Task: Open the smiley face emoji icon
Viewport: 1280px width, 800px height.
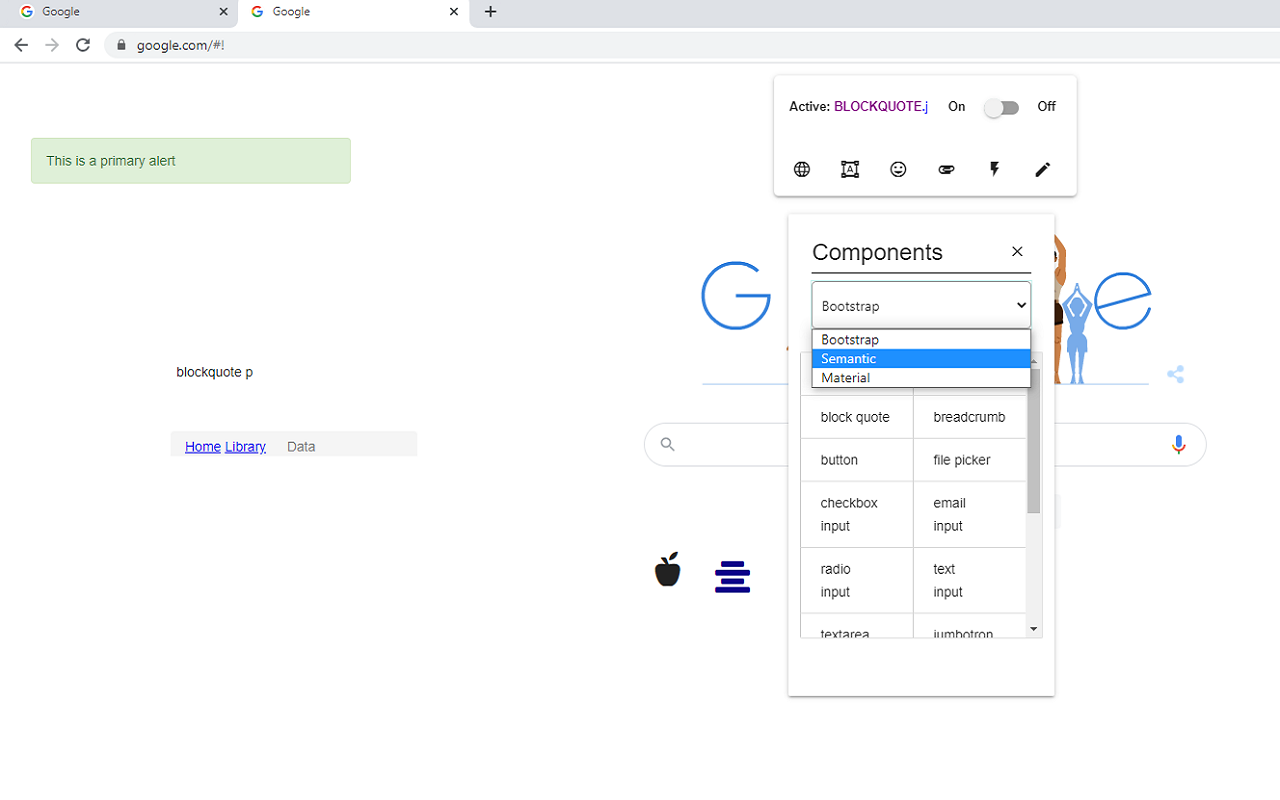Action: point(898,170)
